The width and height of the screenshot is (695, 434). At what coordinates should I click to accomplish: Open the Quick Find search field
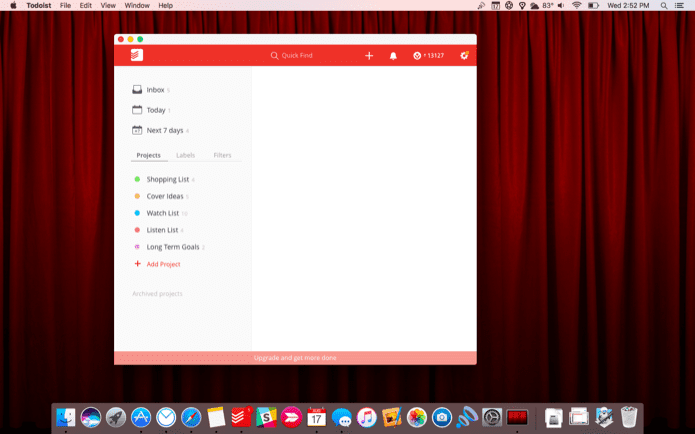(x=292, y=55)
